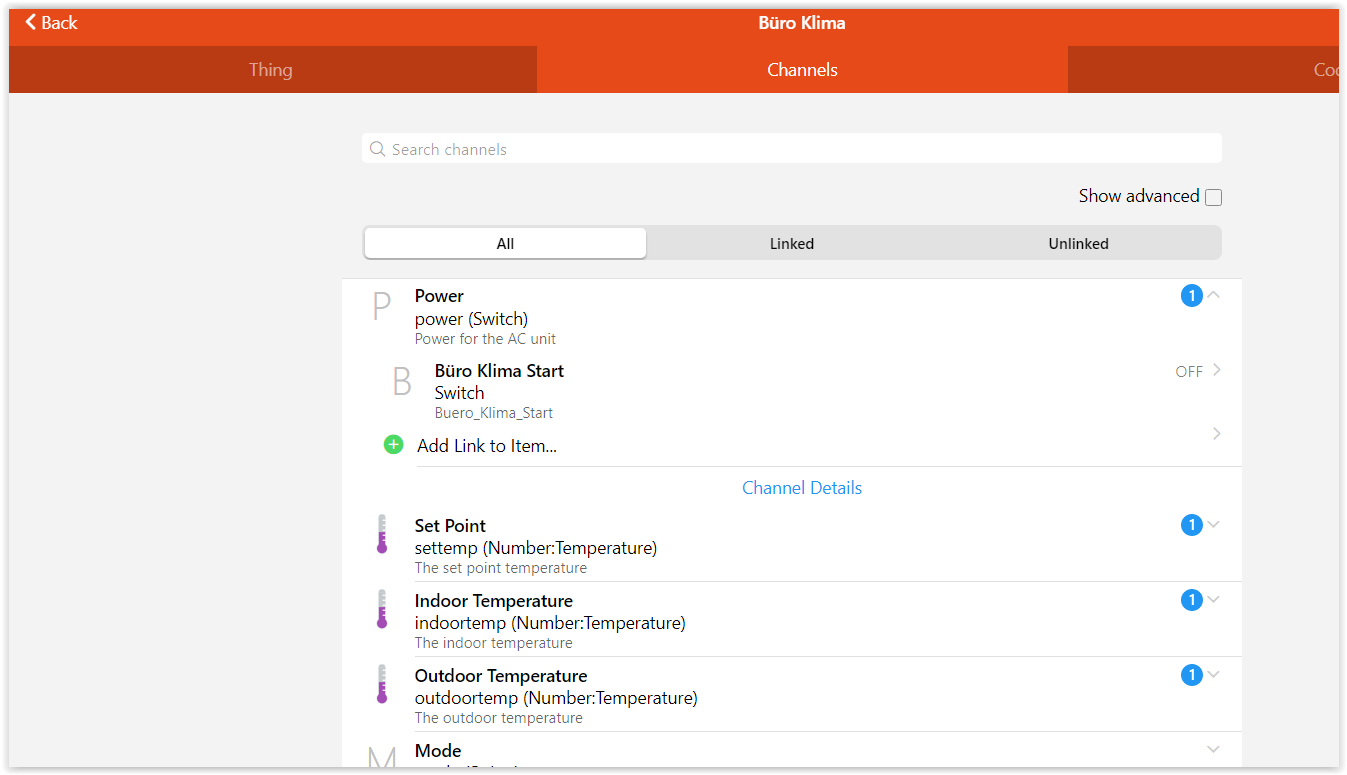The width and height of the screenshot is (1347, 775).
Task: Click the B icon of Büro Klima Start
Action: pyautogui.click(x=402, y=382)
